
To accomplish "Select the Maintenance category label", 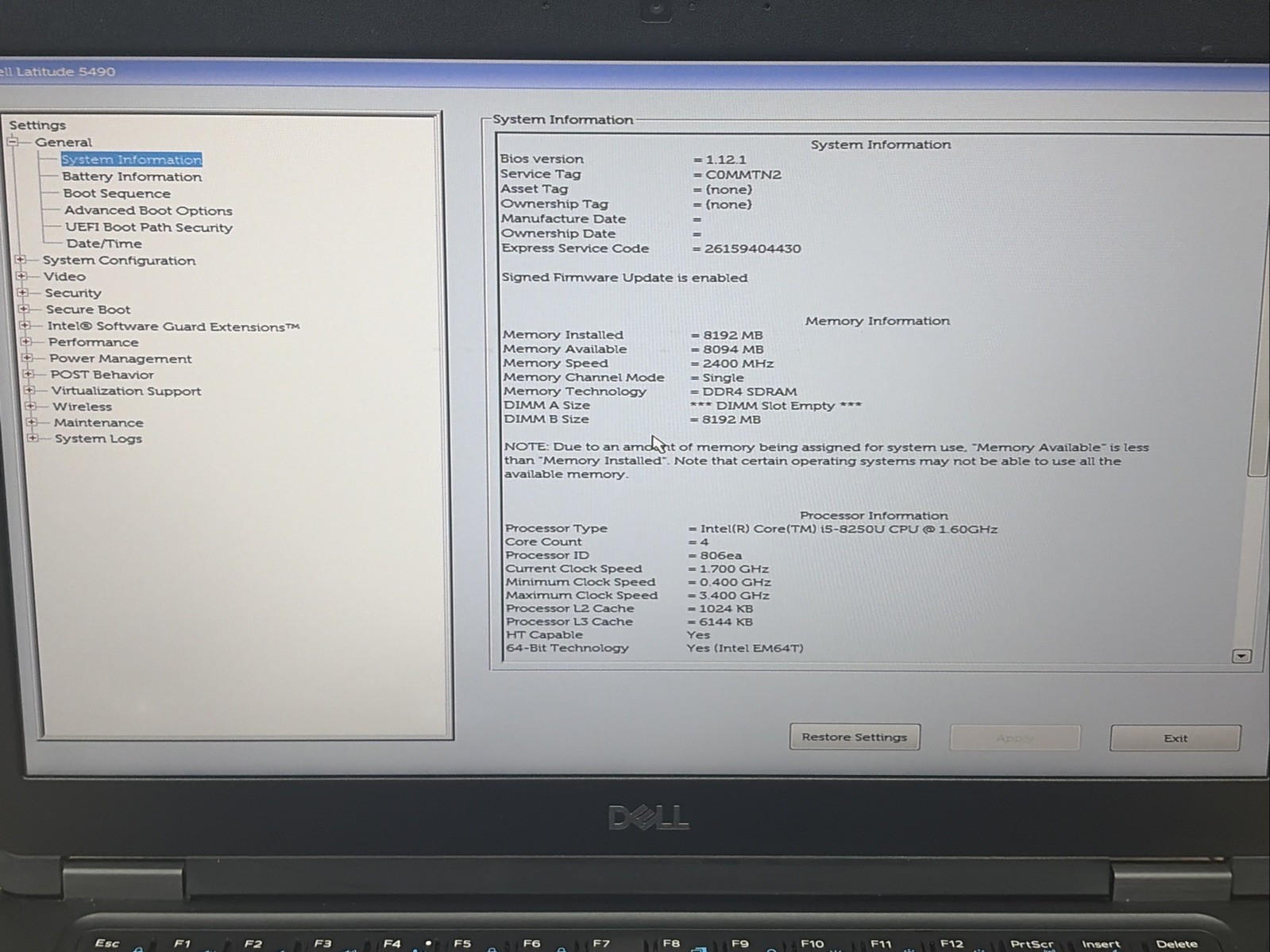I will click(98, 422).
